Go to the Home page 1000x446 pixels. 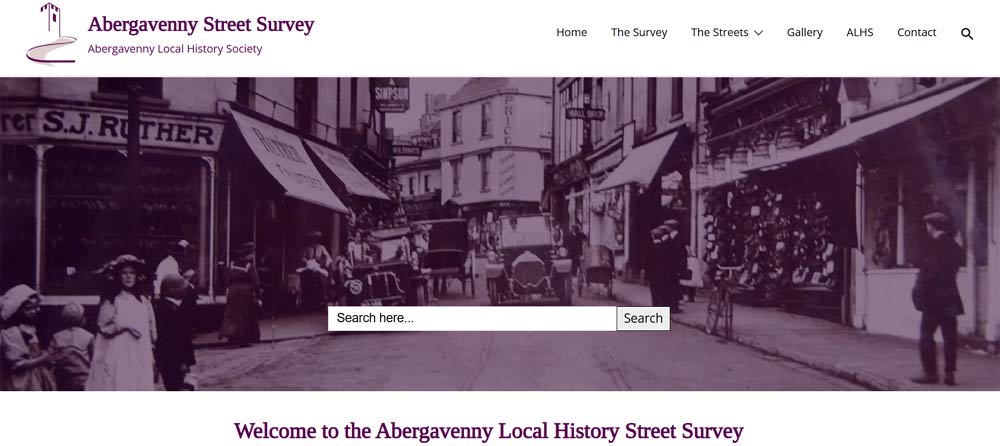coord(571,33)
